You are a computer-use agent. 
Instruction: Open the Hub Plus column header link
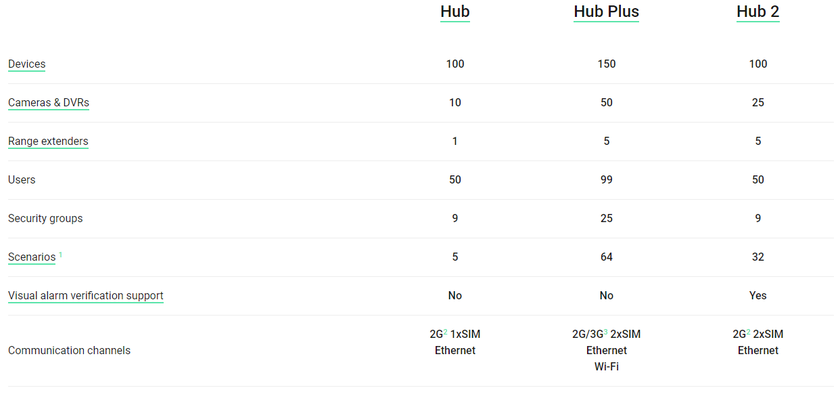pos(606,12)
